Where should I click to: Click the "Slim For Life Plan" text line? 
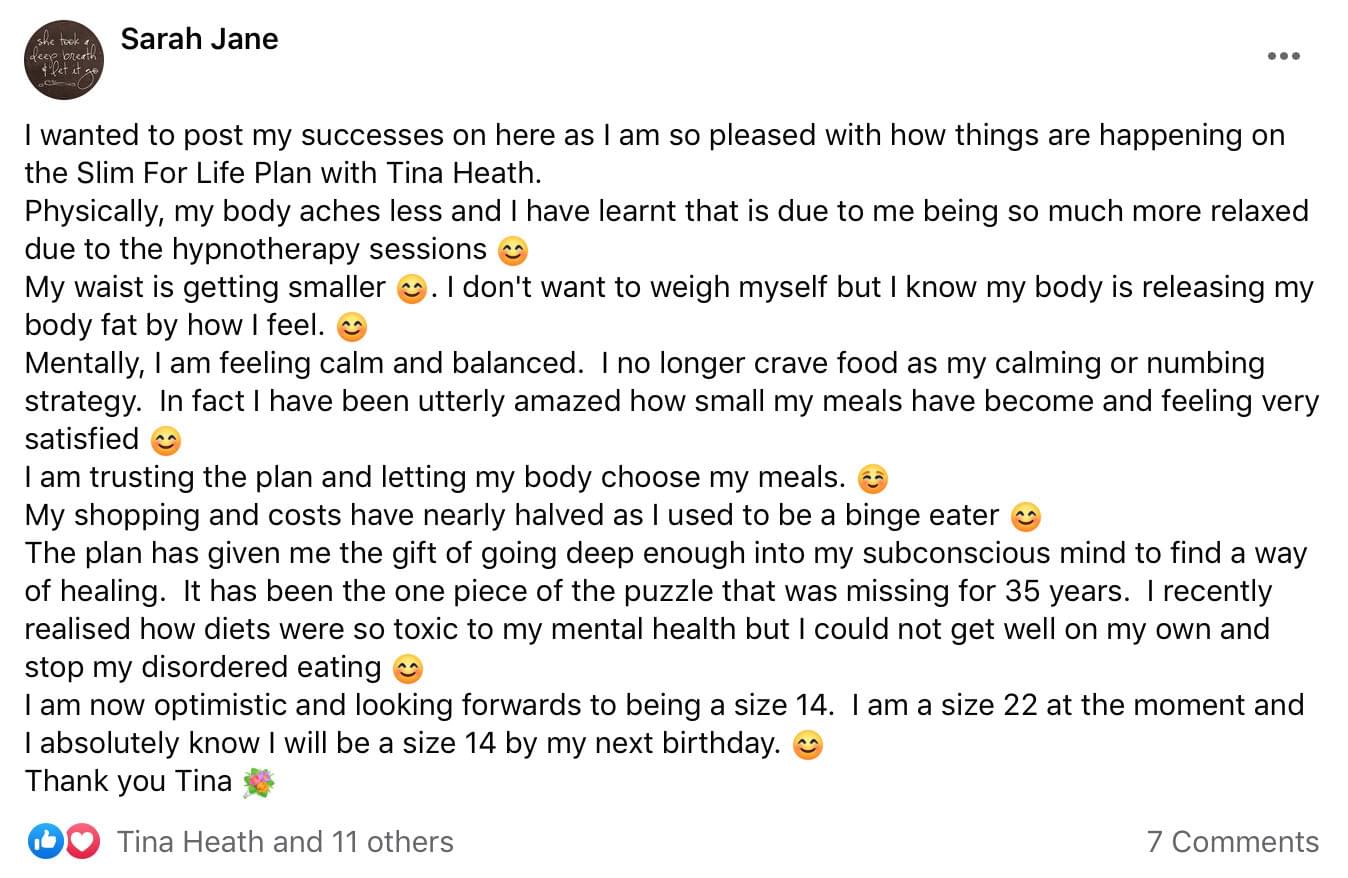(x=283, y=174)
